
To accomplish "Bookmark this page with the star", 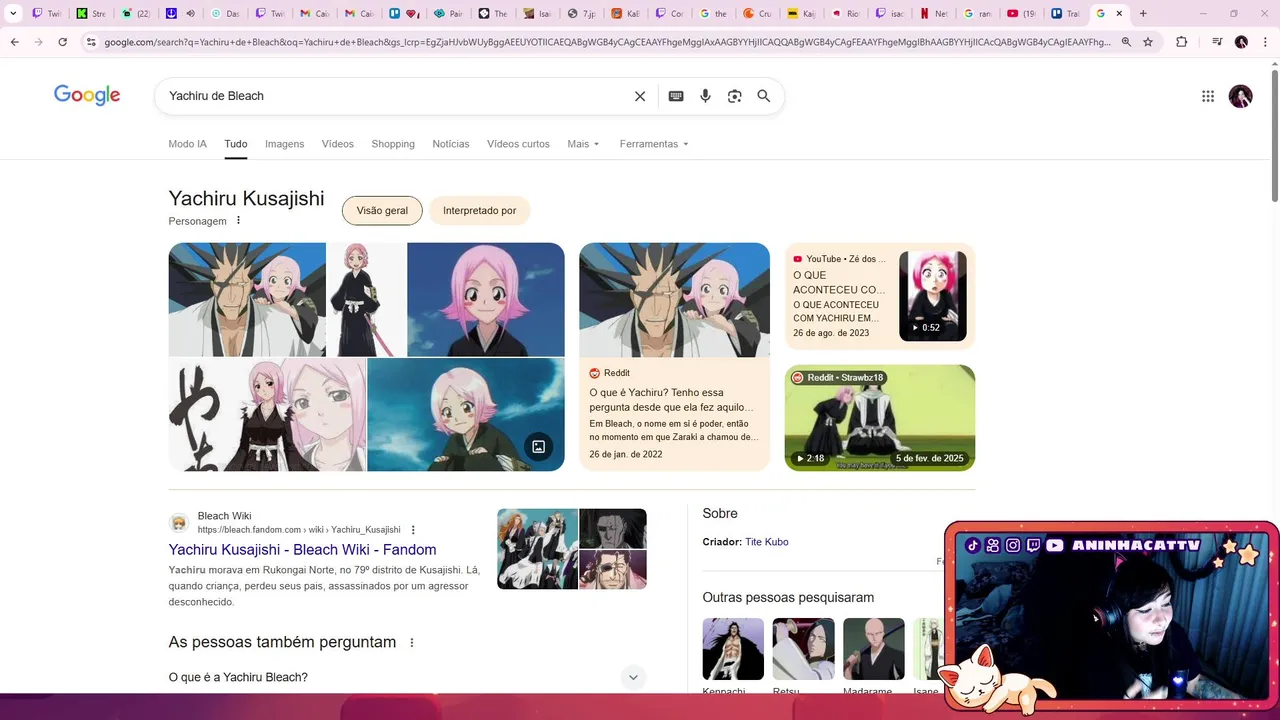I will point(1148,42).
